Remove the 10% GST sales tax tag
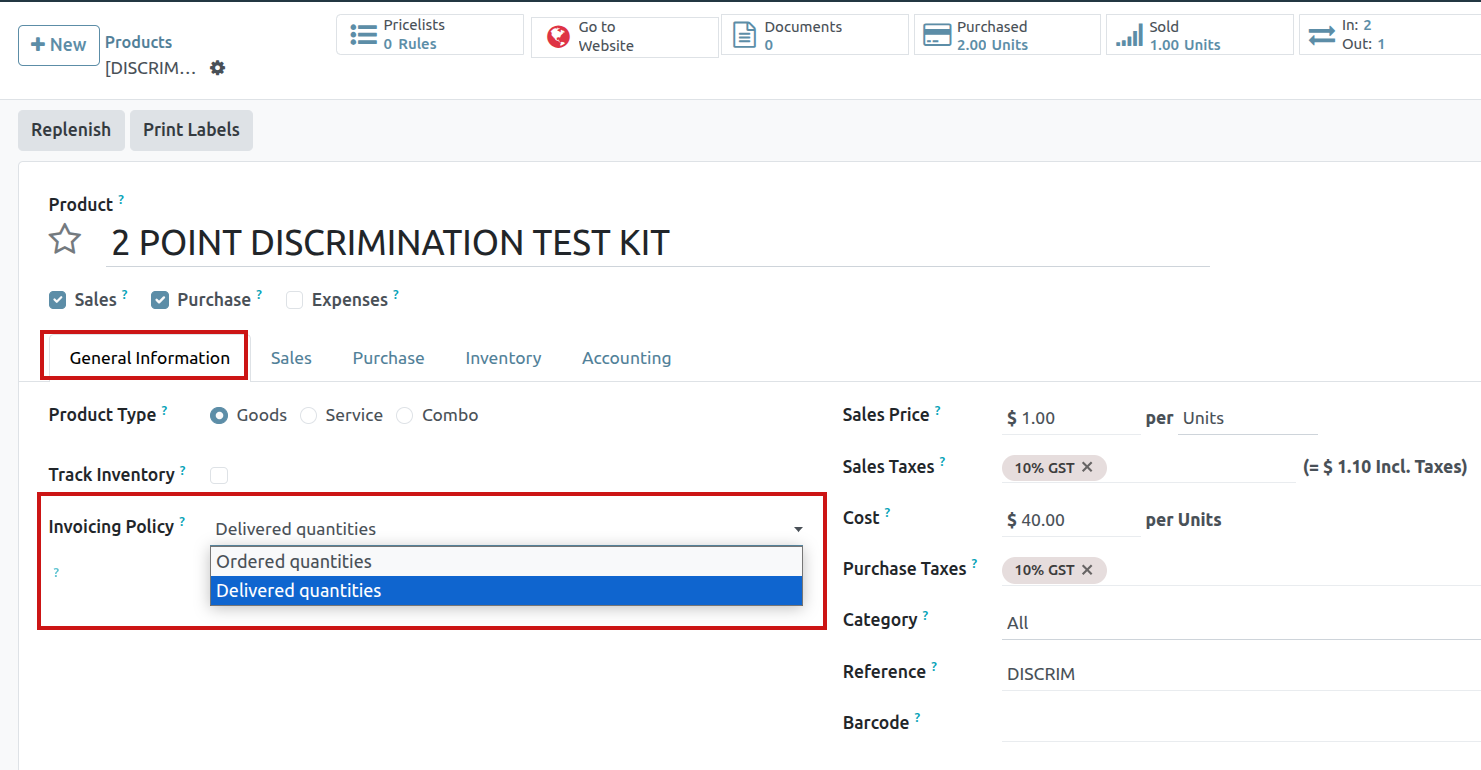Screen dimensions: 1481x770 coord(1087,467)
